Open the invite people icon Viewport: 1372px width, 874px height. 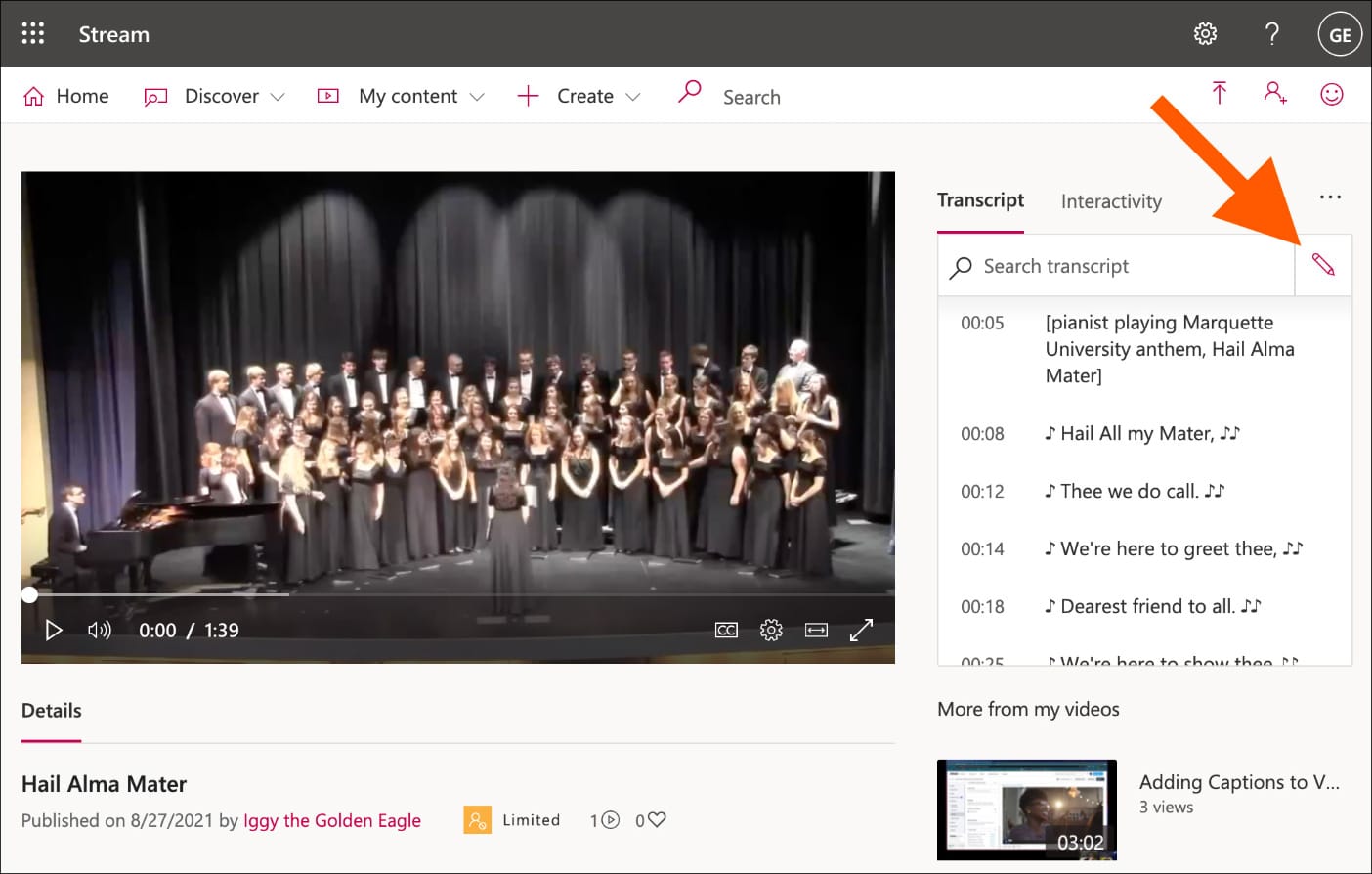(1274, 94)
